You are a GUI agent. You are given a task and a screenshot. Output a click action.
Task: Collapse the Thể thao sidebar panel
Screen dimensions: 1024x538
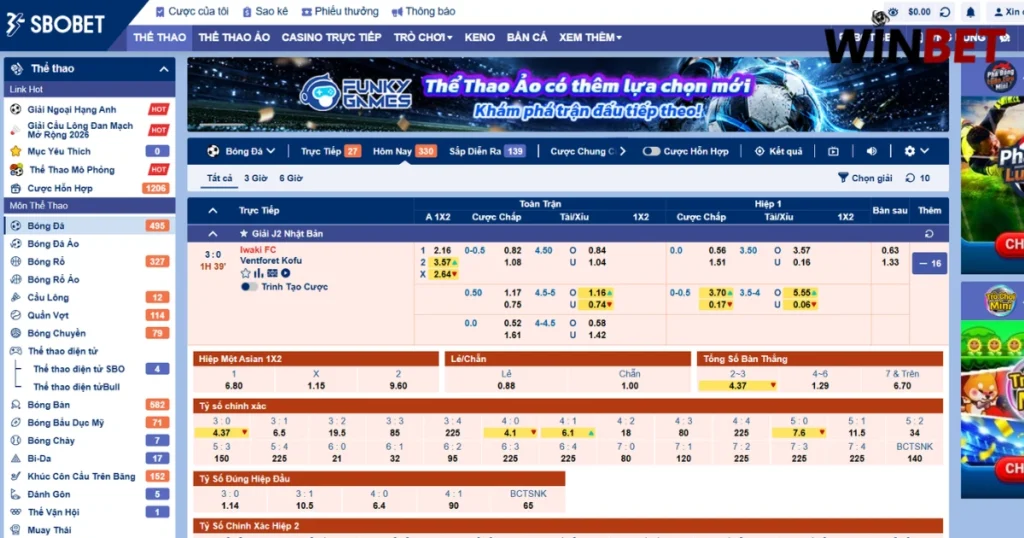pos(164,69)
